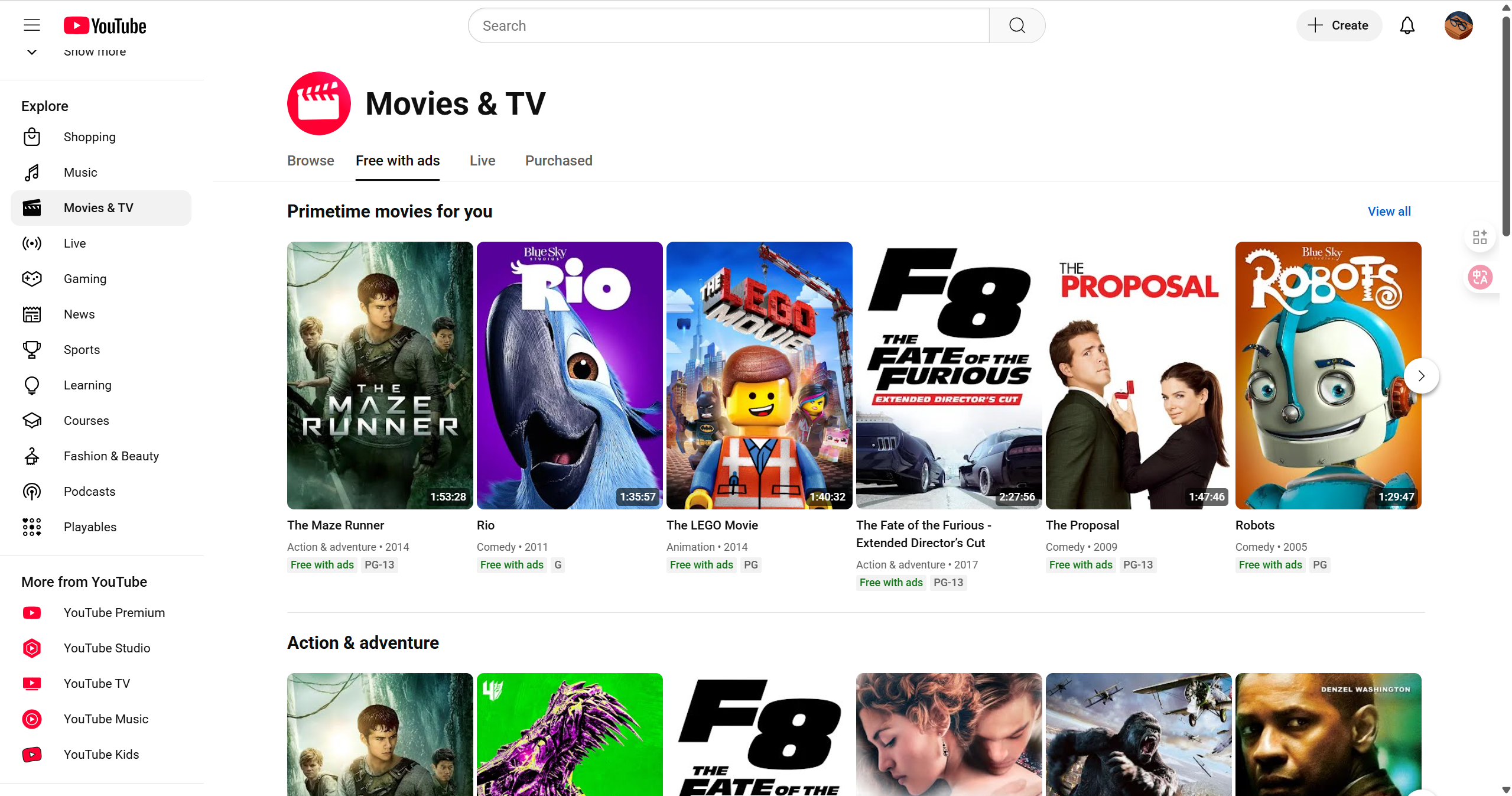This screenshot has height=796, width=1512.
Task: Open The Proposal title link
Action: 1082,525
